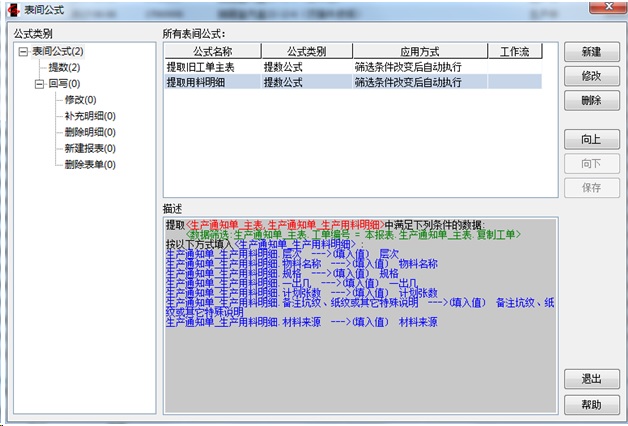Select 删除表单(0) tree item
Viewport: 628px width, 426px height.
pyautogui.click(x=89, y=164)
